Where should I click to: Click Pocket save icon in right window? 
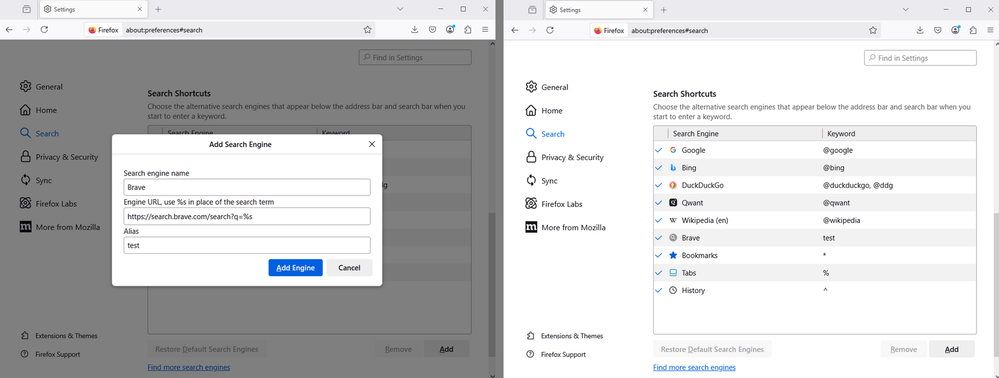(x=938, y=30)
